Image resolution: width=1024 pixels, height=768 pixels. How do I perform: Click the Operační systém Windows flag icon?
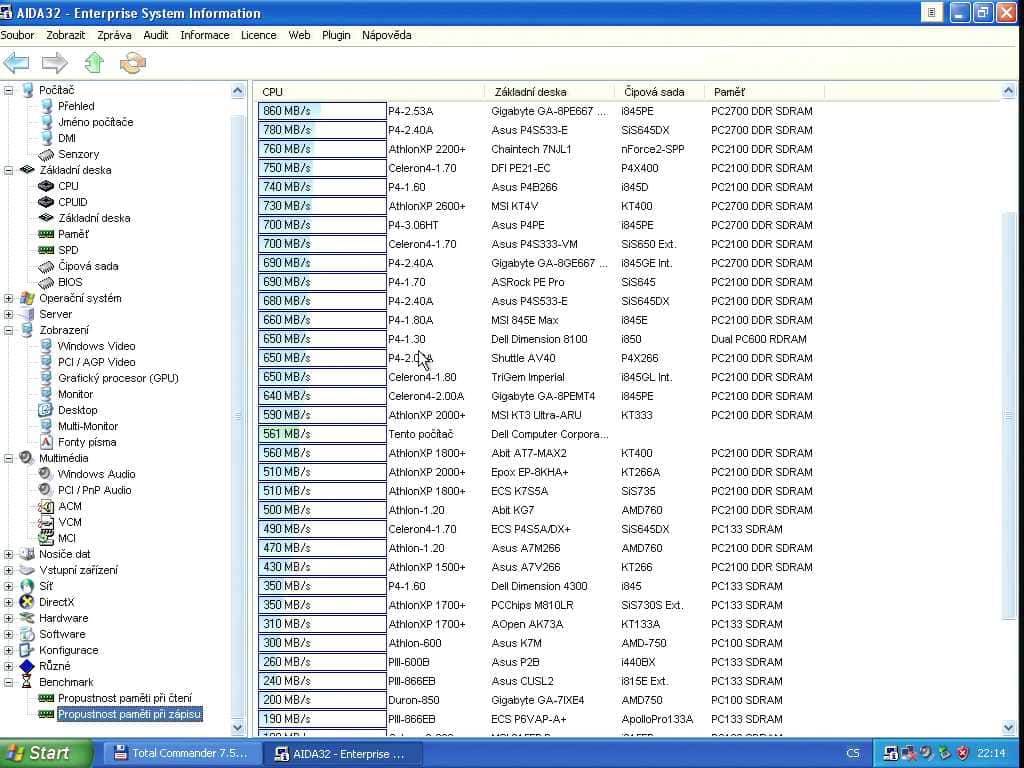(x=27, y=298)
